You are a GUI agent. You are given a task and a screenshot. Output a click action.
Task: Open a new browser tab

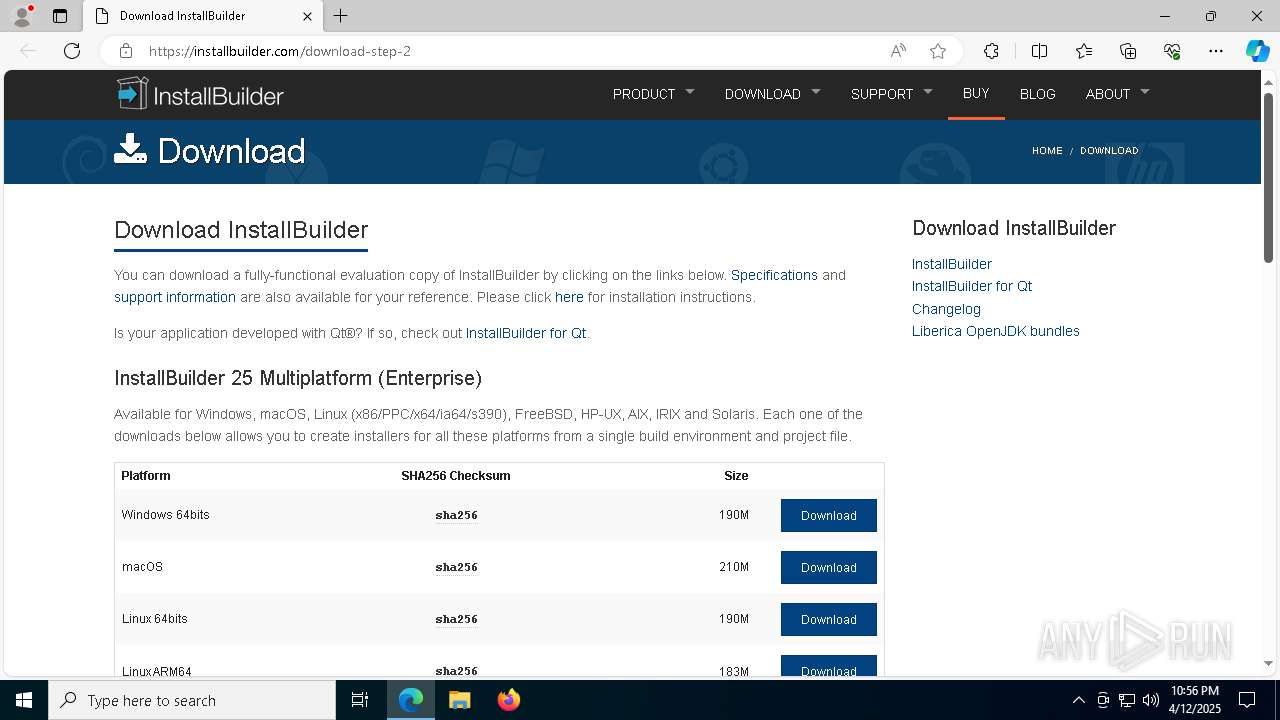point(341,16)
